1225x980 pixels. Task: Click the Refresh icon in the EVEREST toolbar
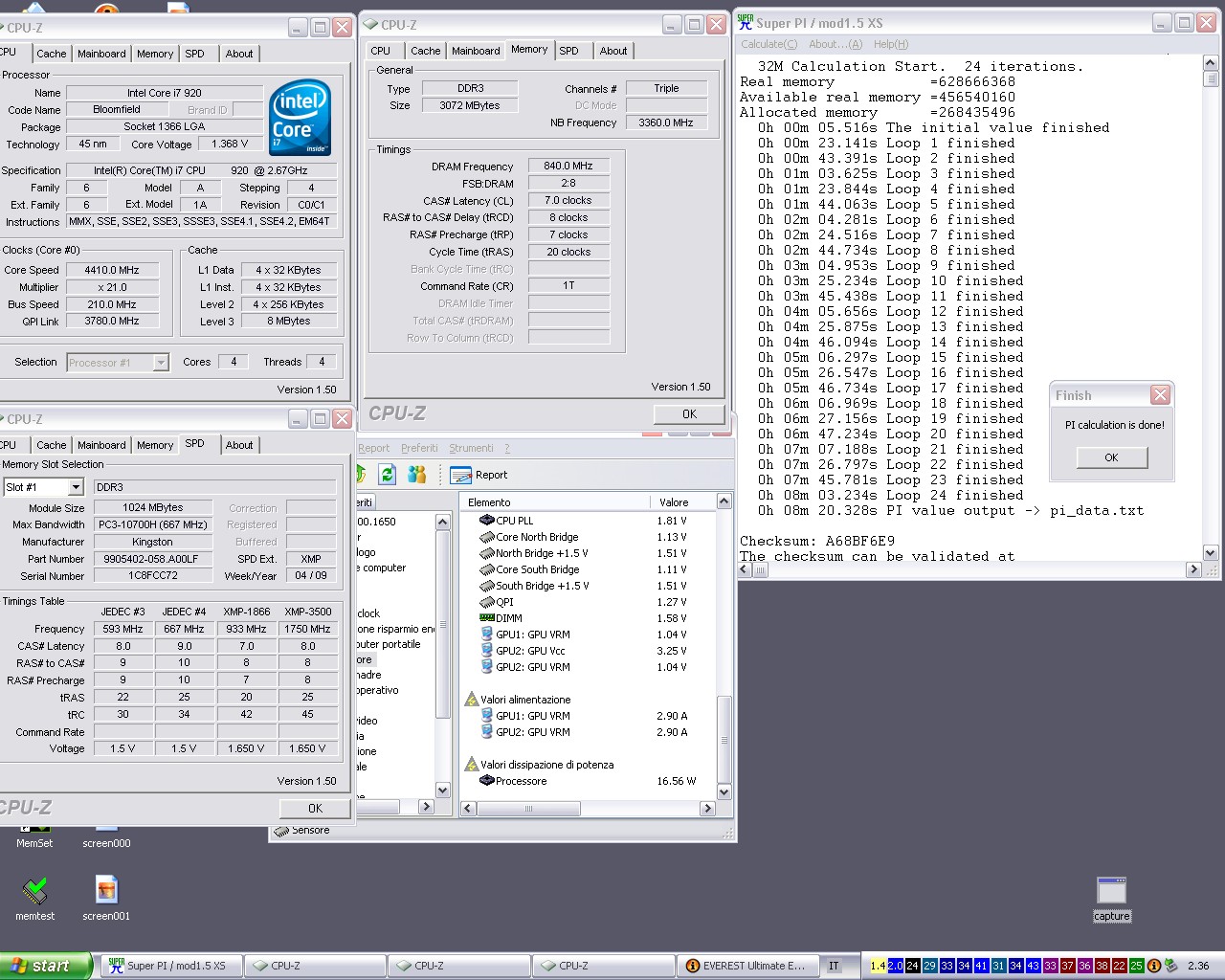click(x=387, y=475)
